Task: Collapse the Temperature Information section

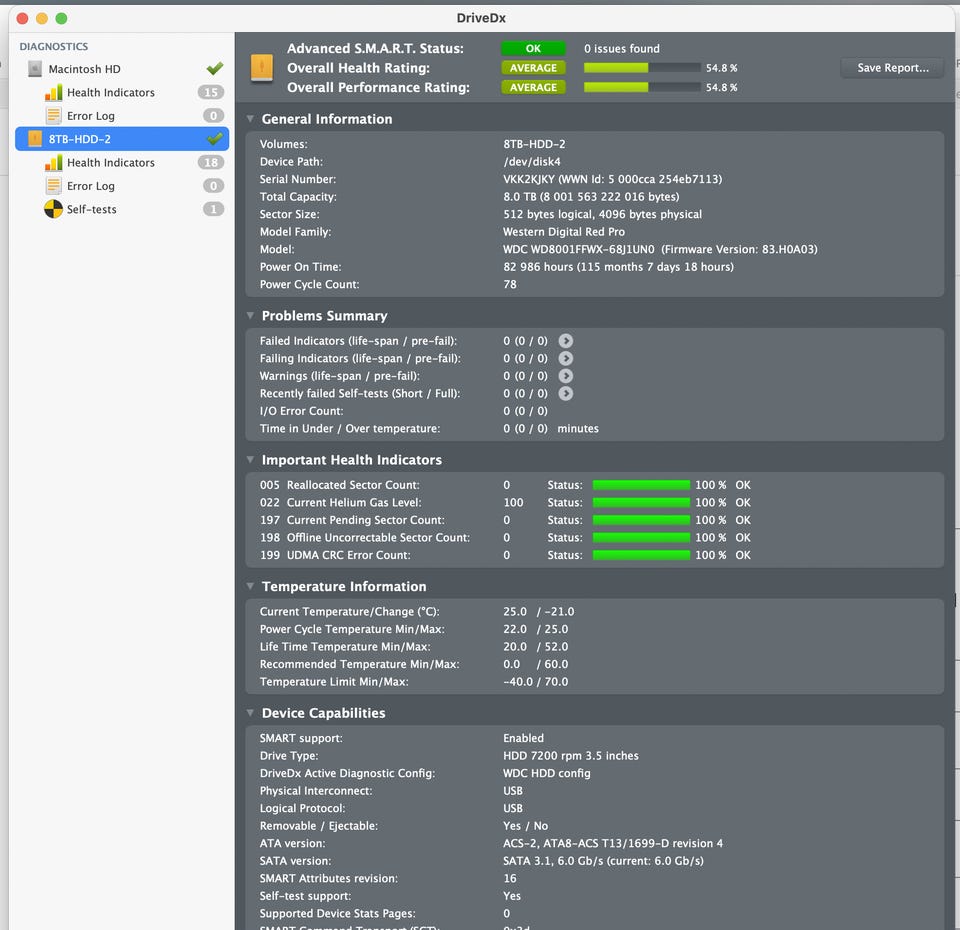Action: tap(250, 586)
